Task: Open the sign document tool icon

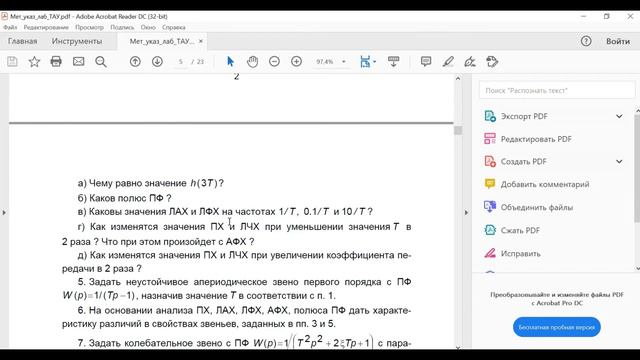Action: click(470, 62)
